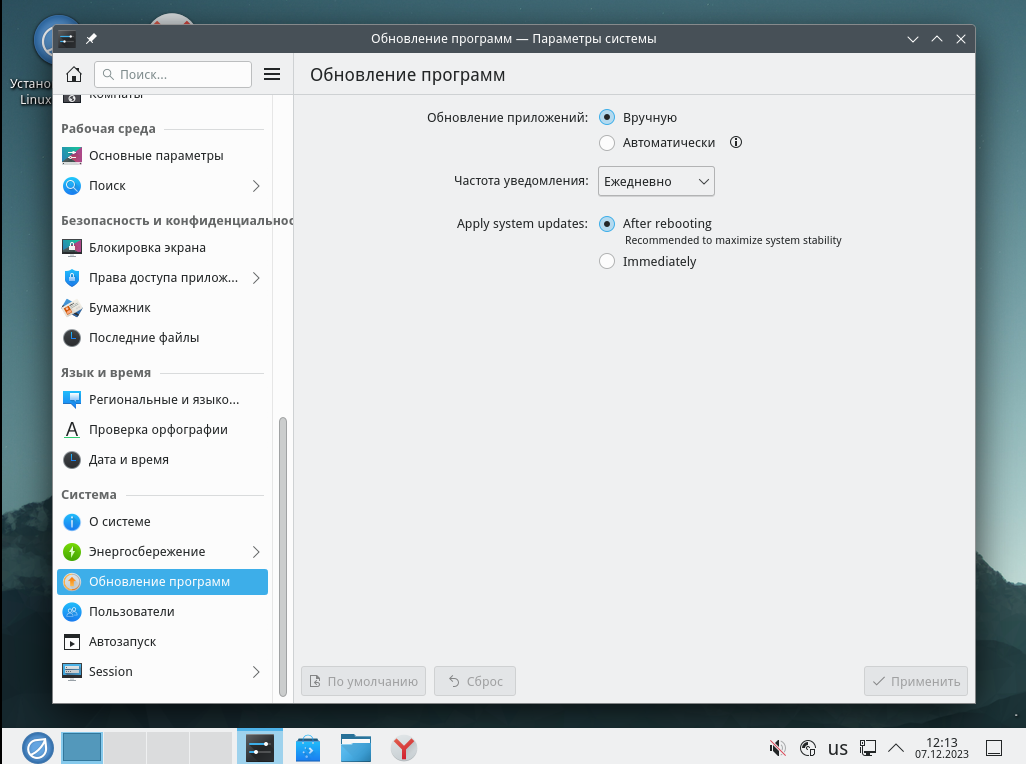Screen dimensions: 1026x764
Task: Launch Yandex browser from taskbar
Action: (404, 748)
